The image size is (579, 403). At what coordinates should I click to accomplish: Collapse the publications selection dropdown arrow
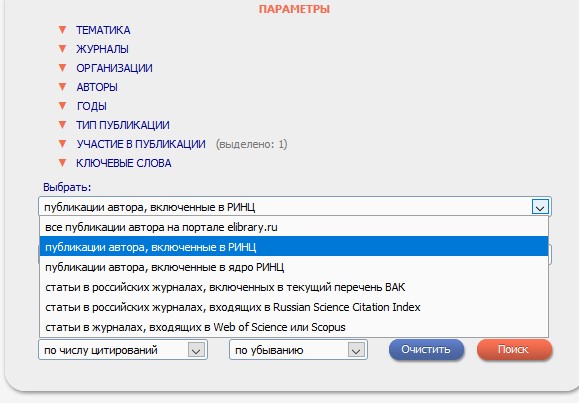click(540, 207)
